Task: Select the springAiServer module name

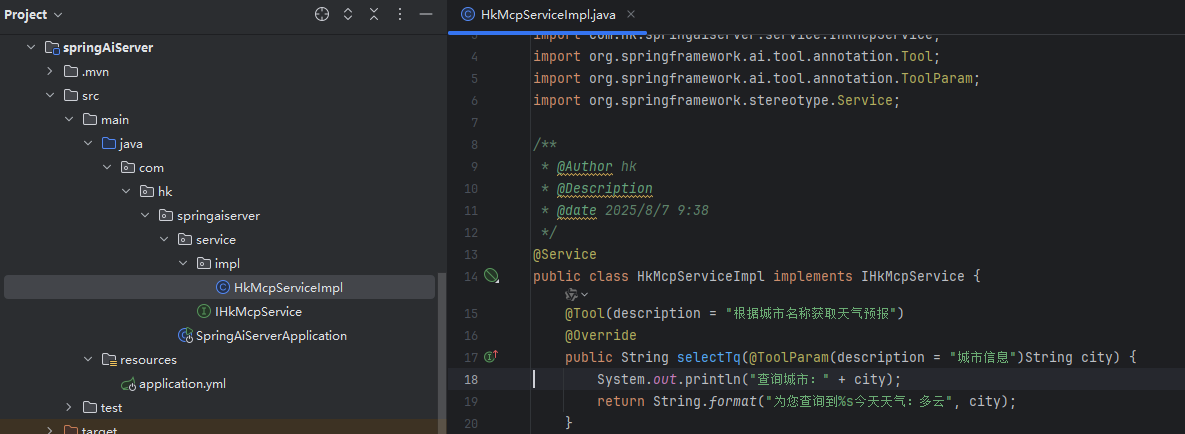Action: pyautogui.click(x=108, y=48)
